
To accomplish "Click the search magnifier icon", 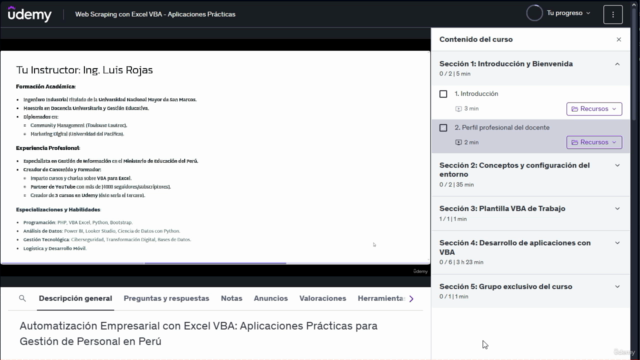I will point(22,298).
